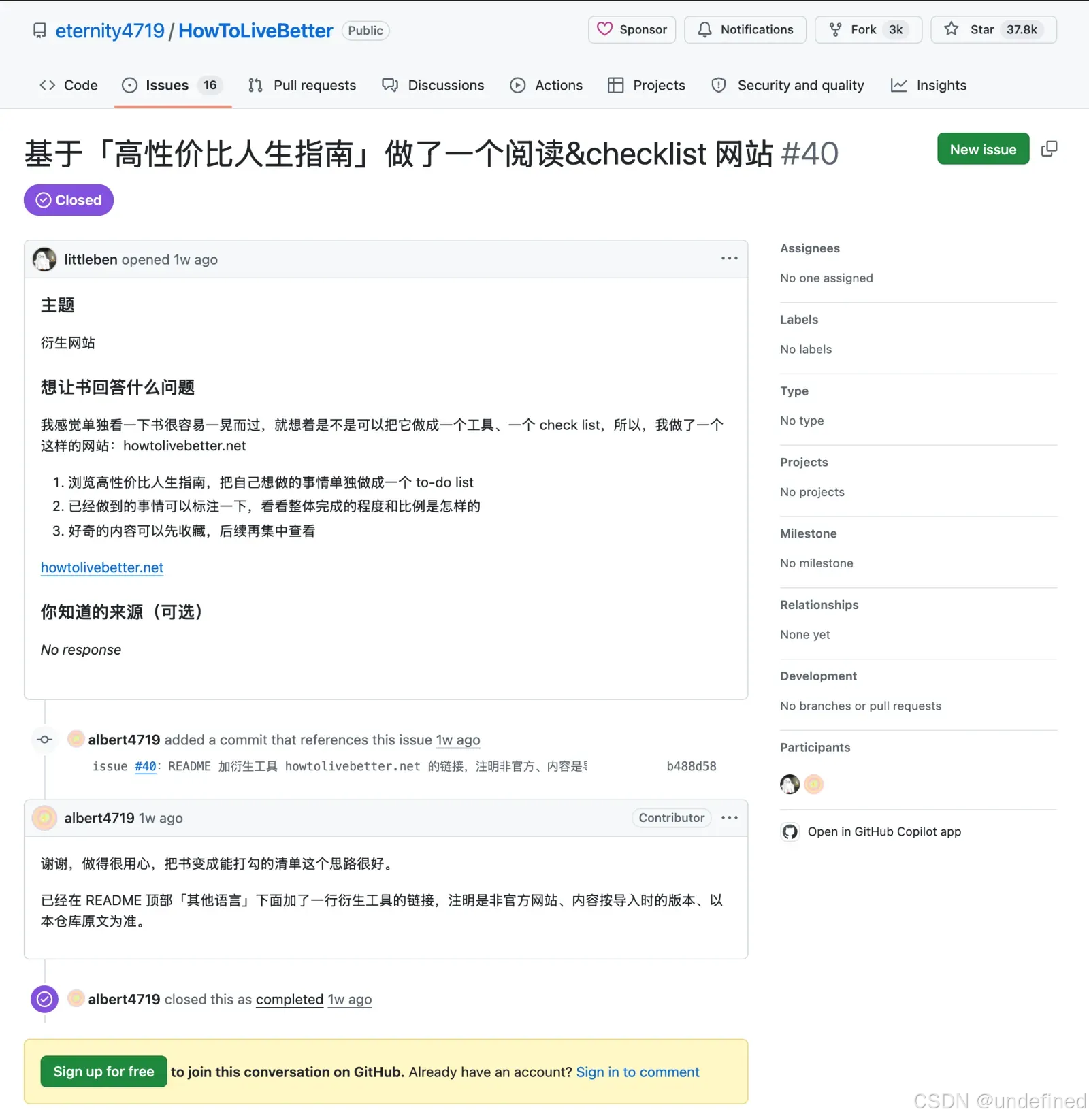
Task: Open the Discussions tab
Action: click(x=433, y=86)
